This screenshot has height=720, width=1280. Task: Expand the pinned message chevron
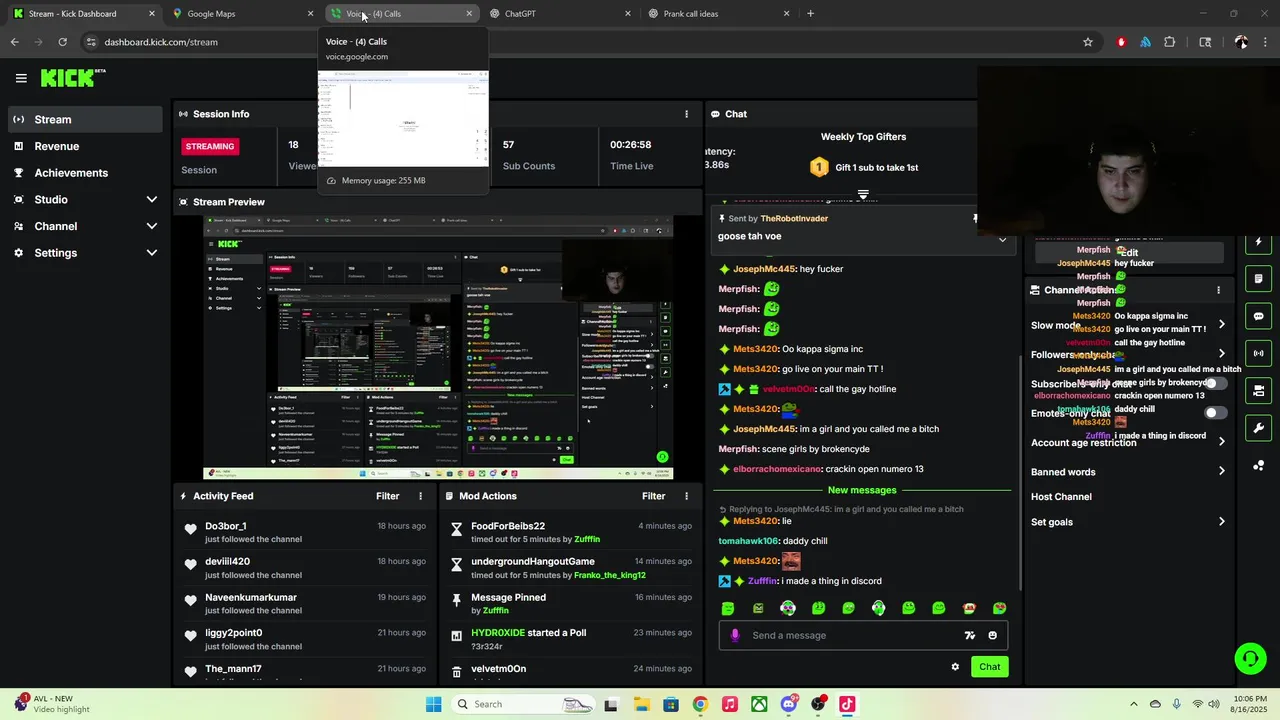point(1002,239)
